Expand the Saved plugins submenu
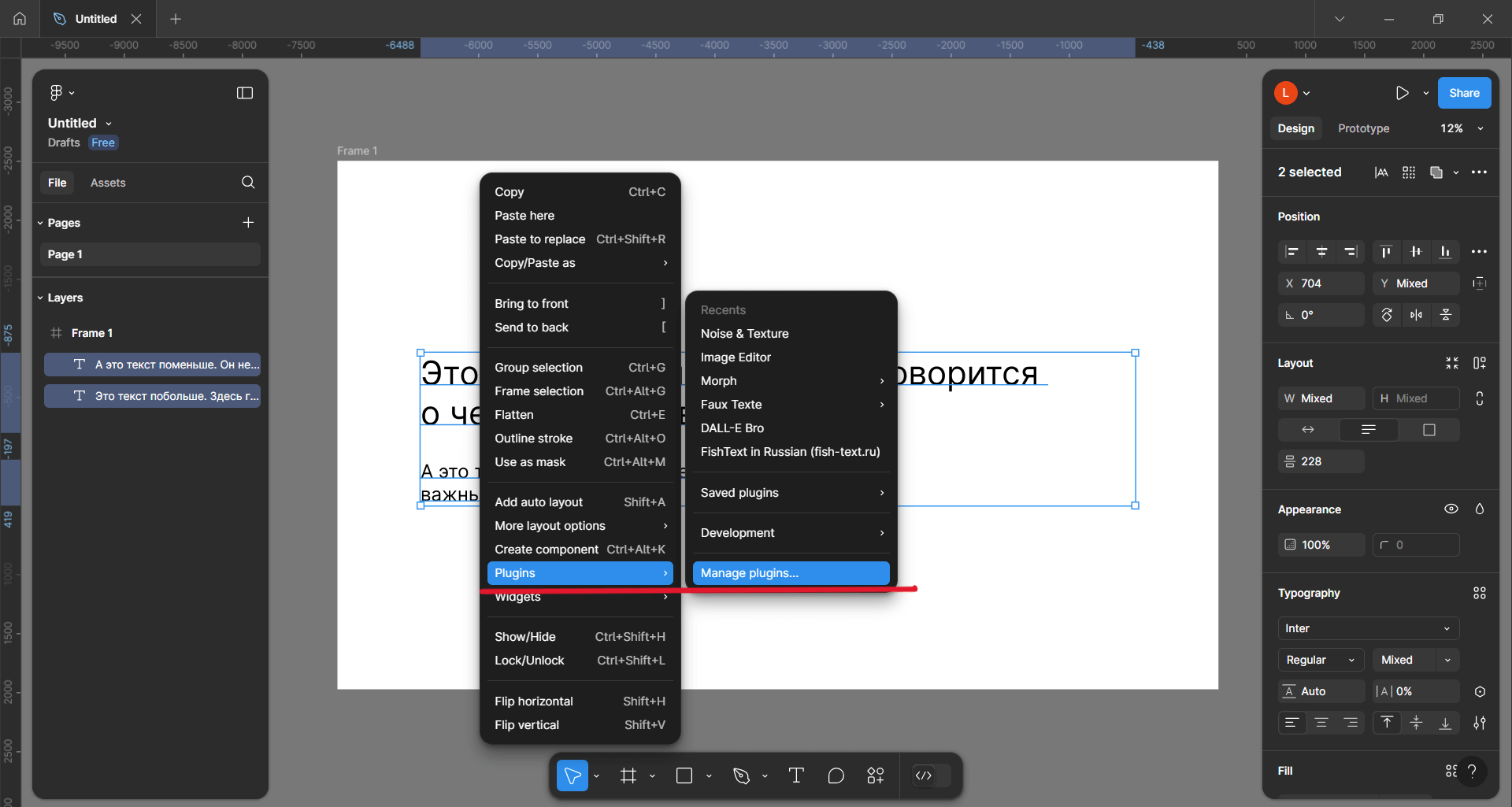This screenshot has height=807, width=1512. [791, 493]
